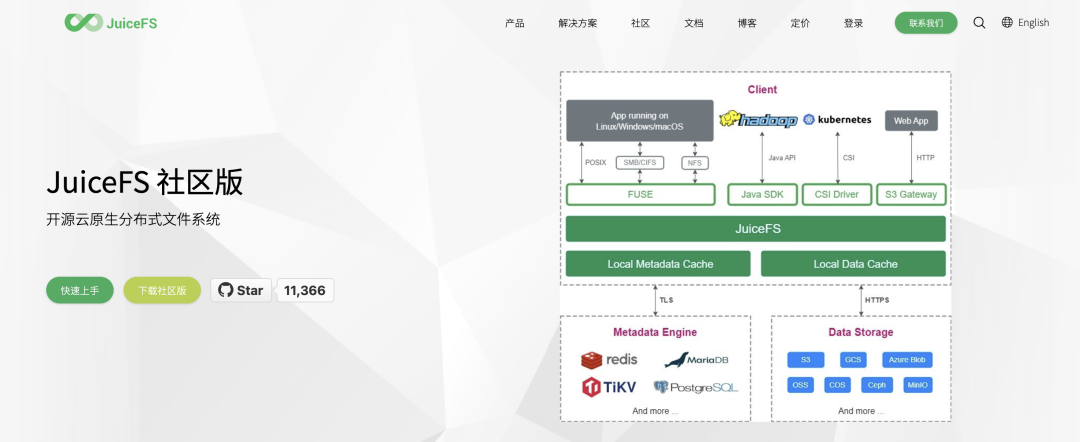Click the GCS storage box

click(853, 359)
